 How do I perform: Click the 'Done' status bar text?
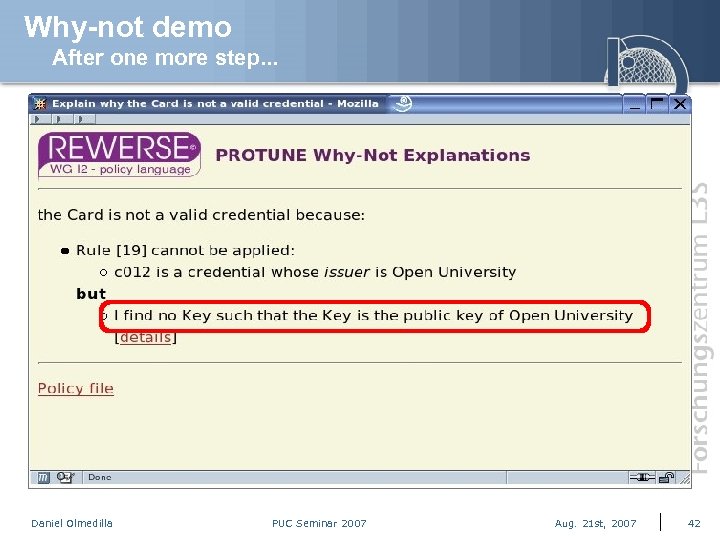(x=100, y=478)
